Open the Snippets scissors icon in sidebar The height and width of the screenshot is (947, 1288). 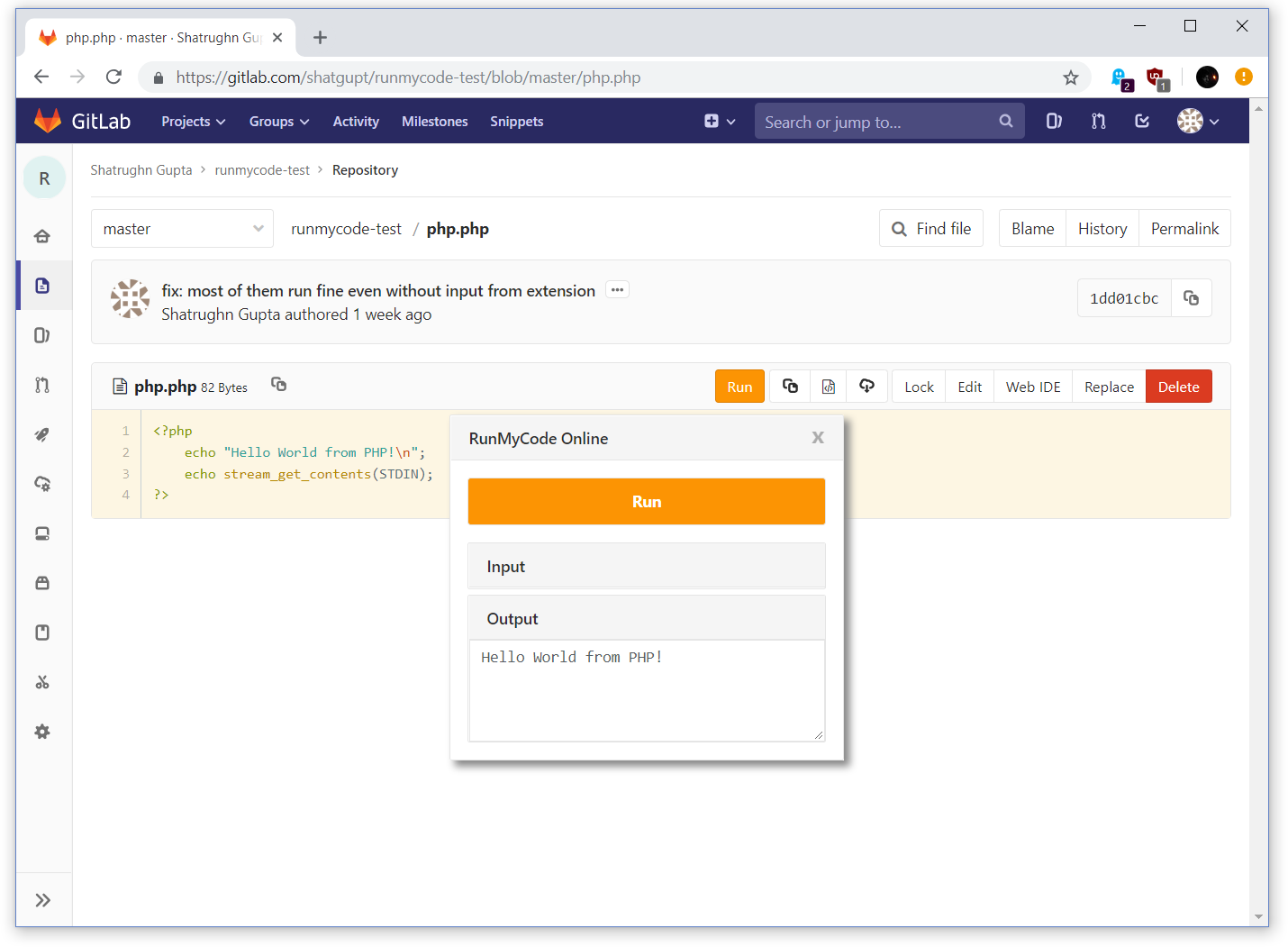[x=42, y=682]
